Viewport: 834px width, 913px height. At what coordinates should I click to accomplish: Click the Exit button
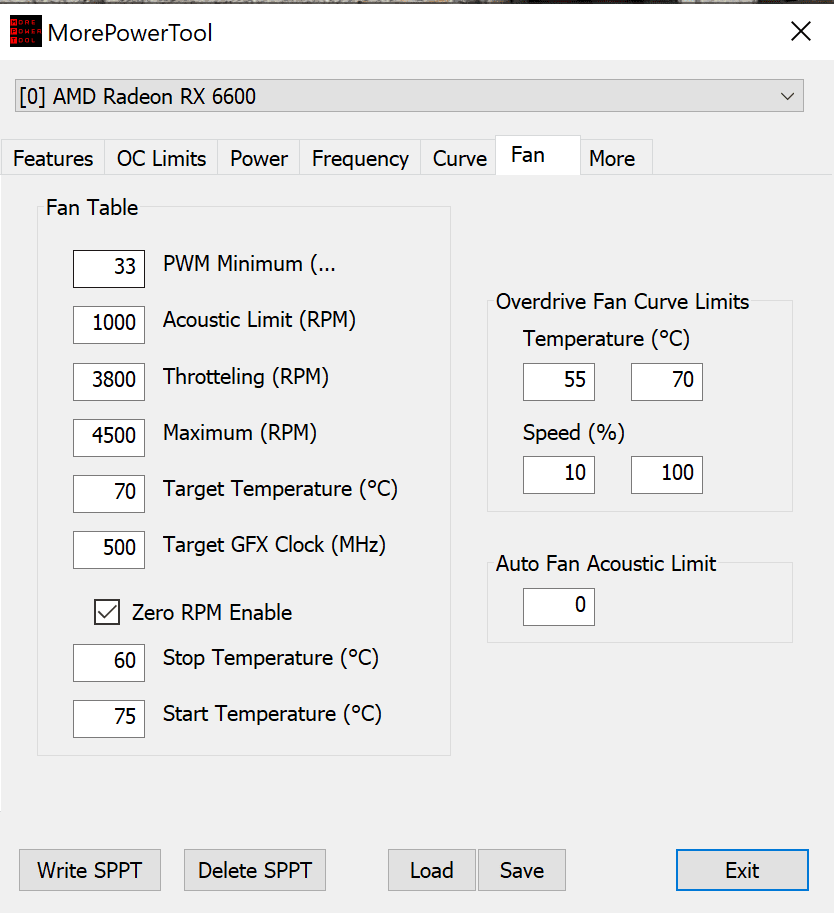point(742,870)
